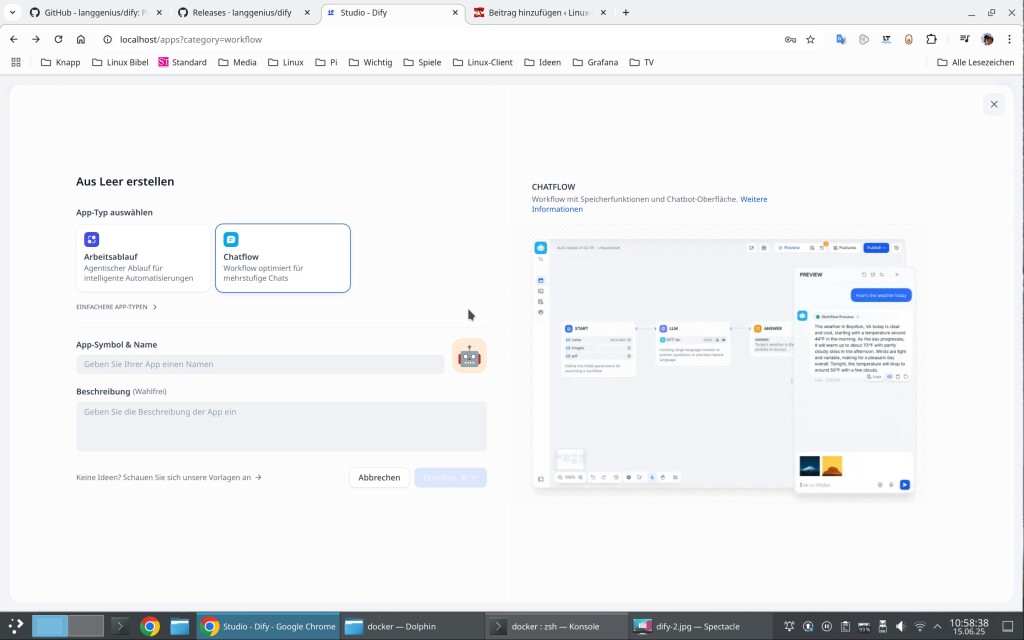Bookmark this page with the star icon

(810, 39)
